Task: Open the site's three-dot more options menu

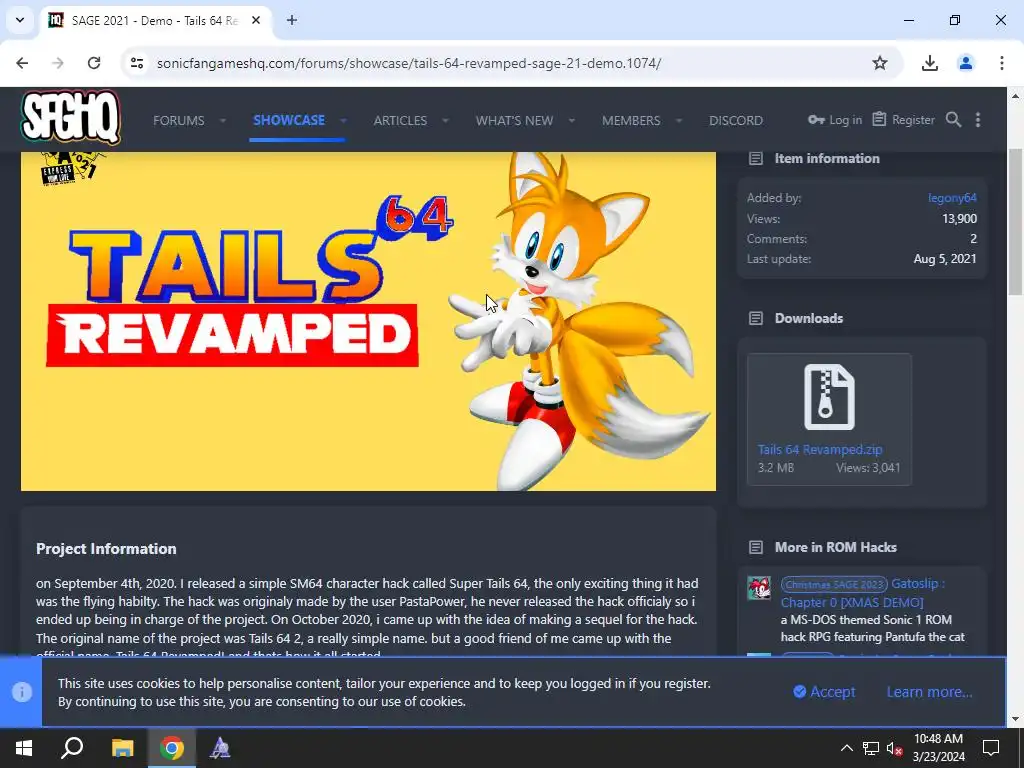Action: tap(978, 120)
